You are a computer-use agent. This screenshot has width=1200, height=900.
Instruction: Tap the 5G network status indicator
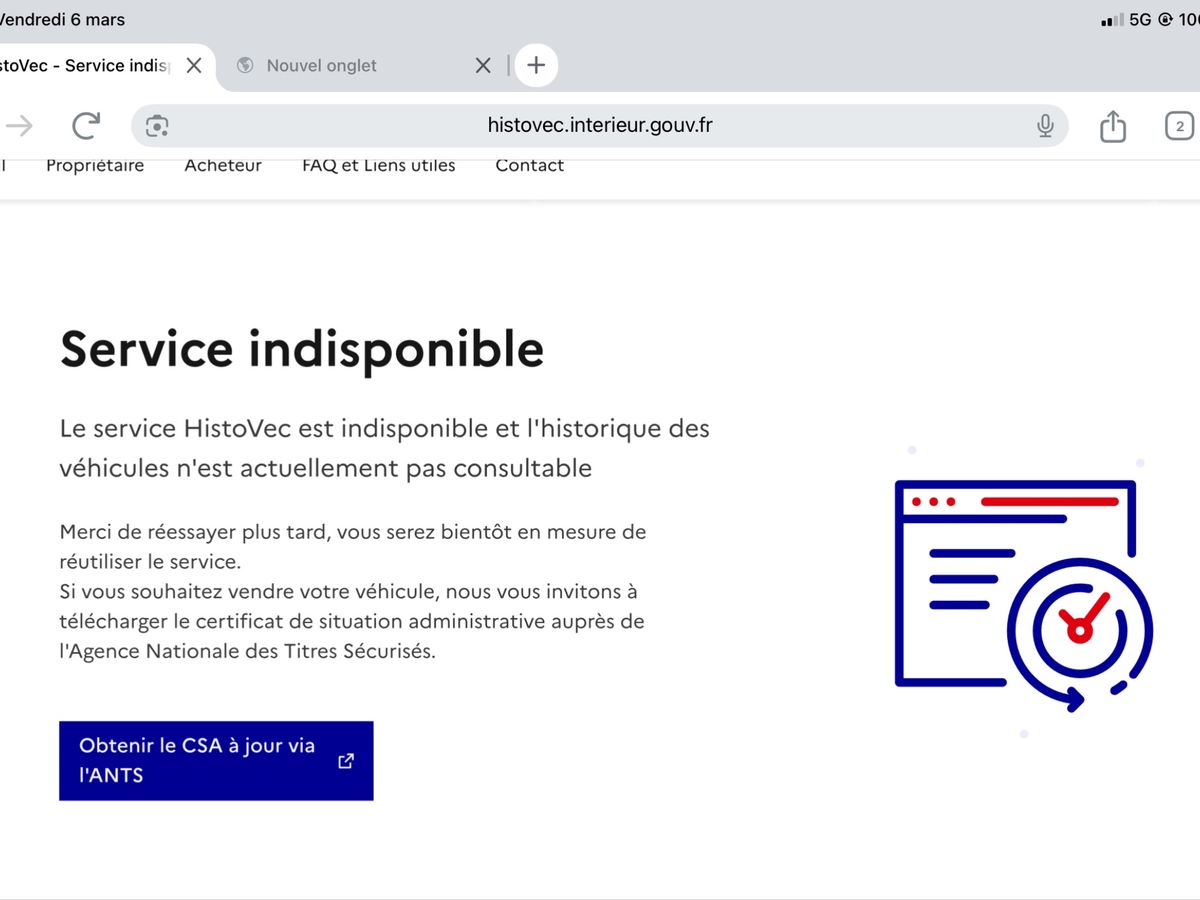pos(1140,20)
